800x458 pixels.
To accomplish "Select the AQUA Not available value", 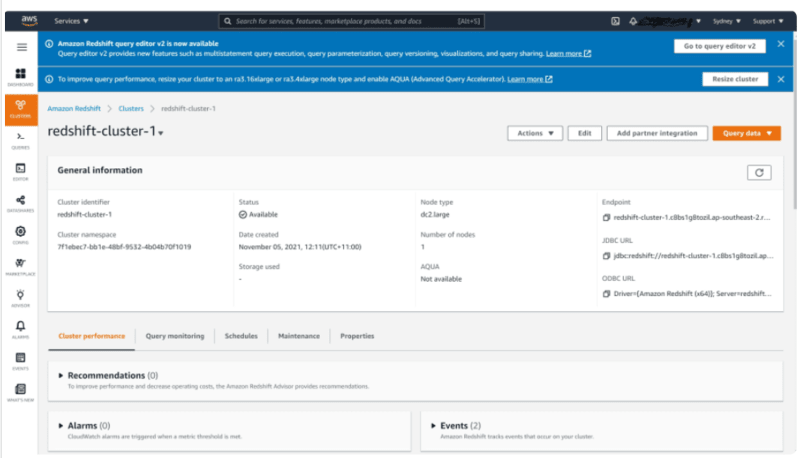I will (441, 279).
